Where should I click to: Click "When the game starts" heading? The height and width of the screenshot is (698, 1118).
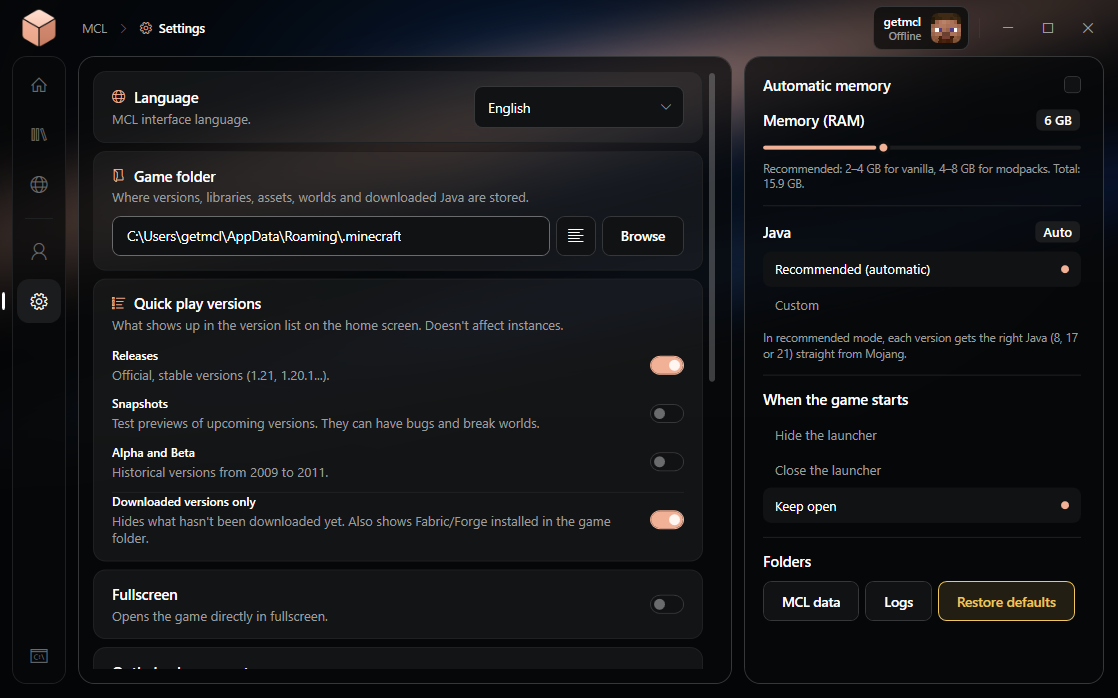(x=836, y=400)
